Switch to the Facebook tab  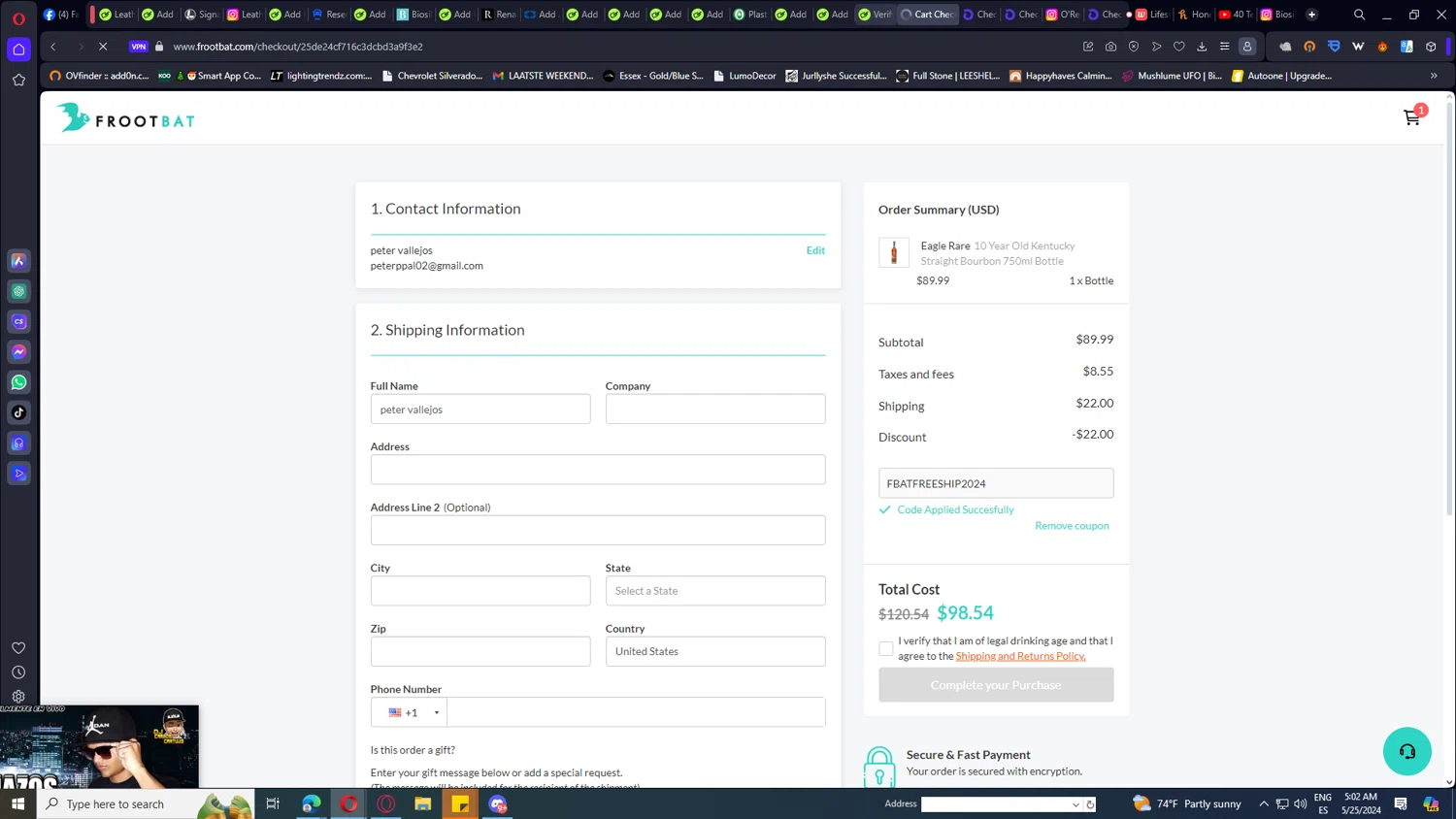(x=61, y=15)
